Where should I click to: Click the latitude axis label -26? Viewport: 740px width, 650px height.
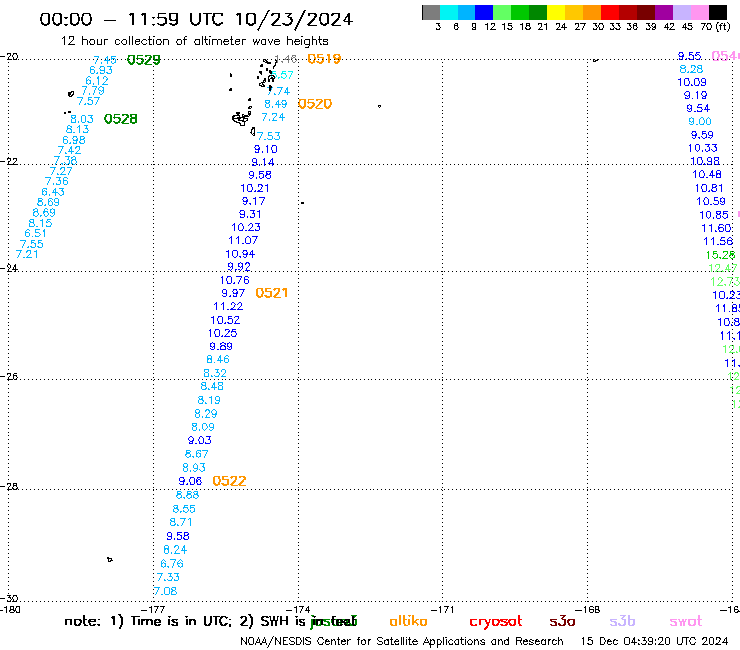(x=9, y=377)
